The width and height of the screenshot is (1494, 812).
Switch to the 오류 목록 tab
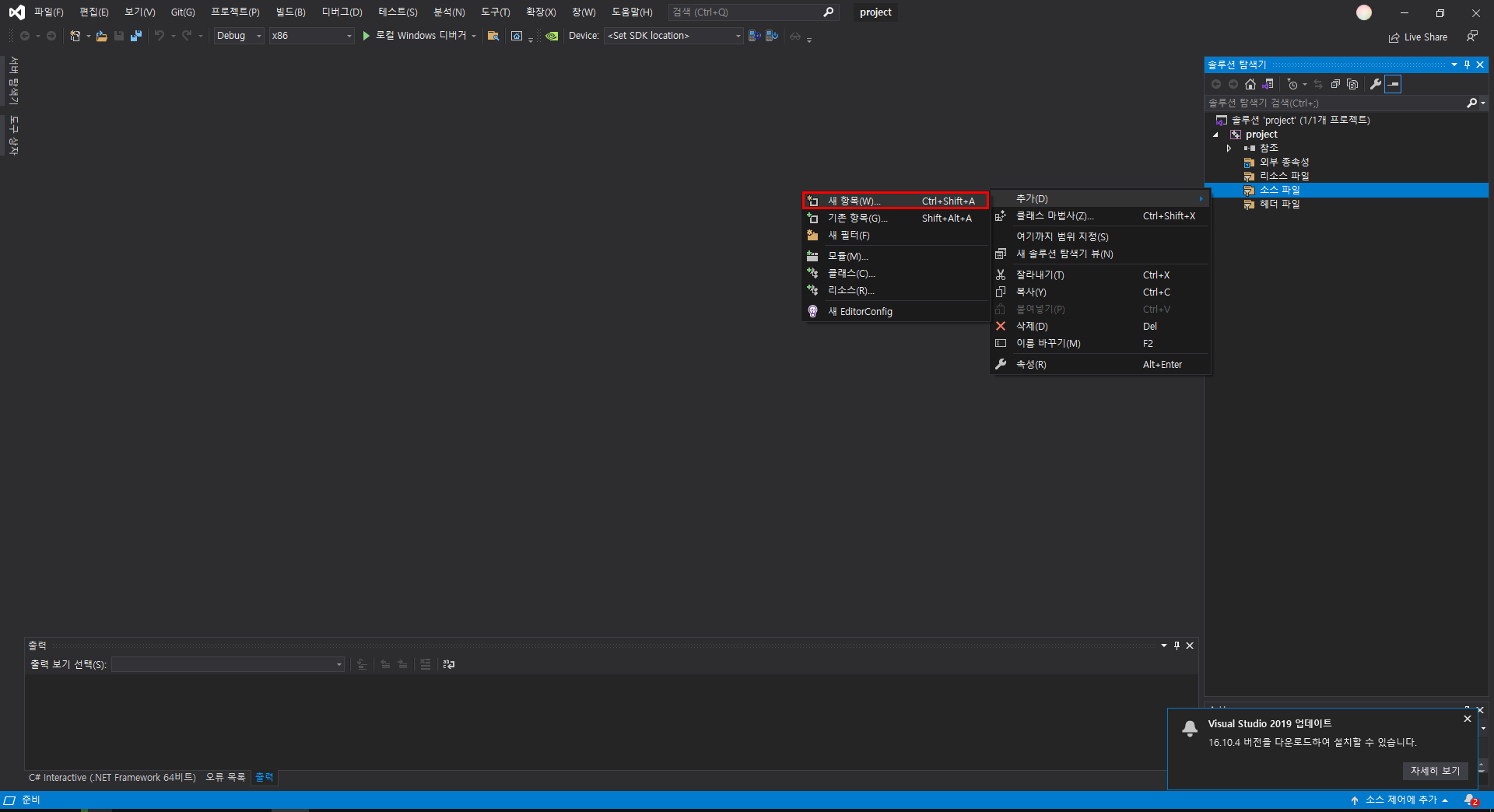[225, 778]
